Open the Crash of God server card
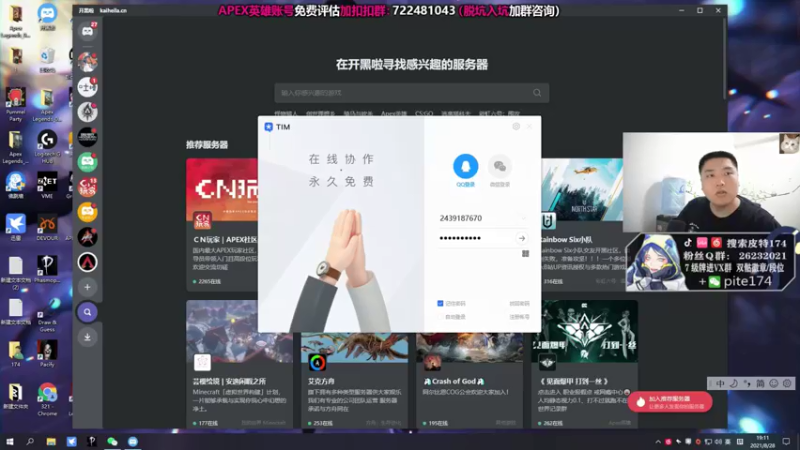800x450 pixels. (x=469, y=380)
